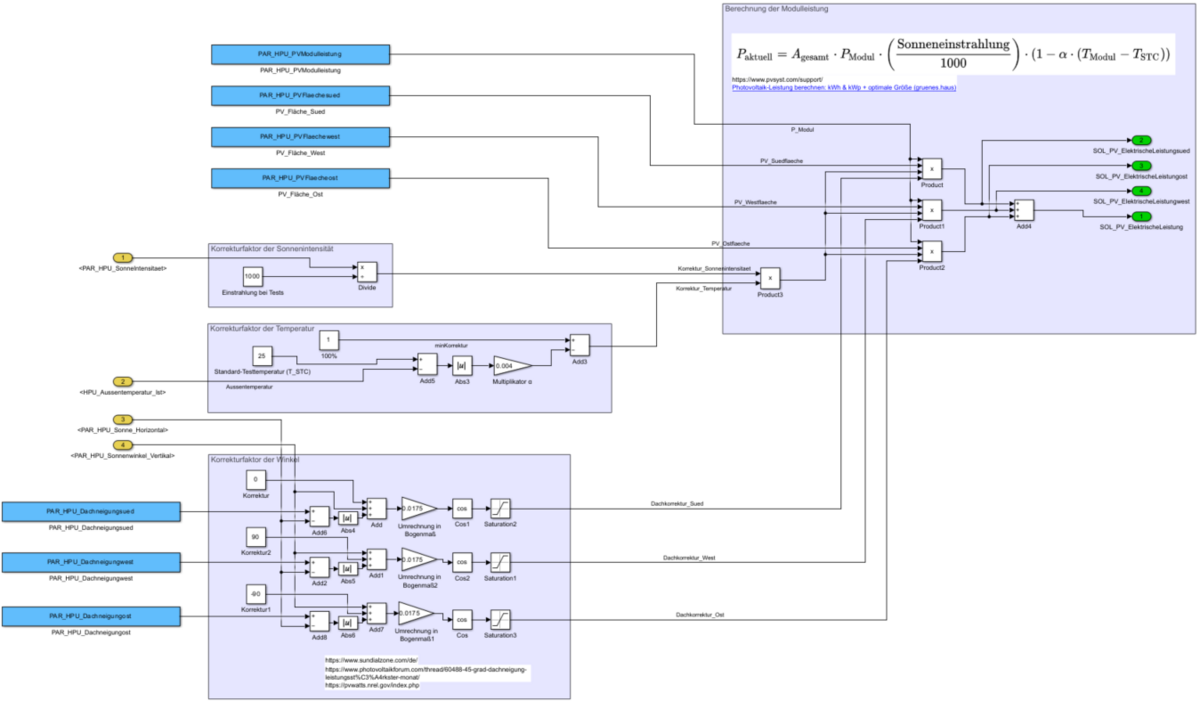Click the Cos1 trigonometric block
Screen dimensions: 1200x701
[462, 508]
